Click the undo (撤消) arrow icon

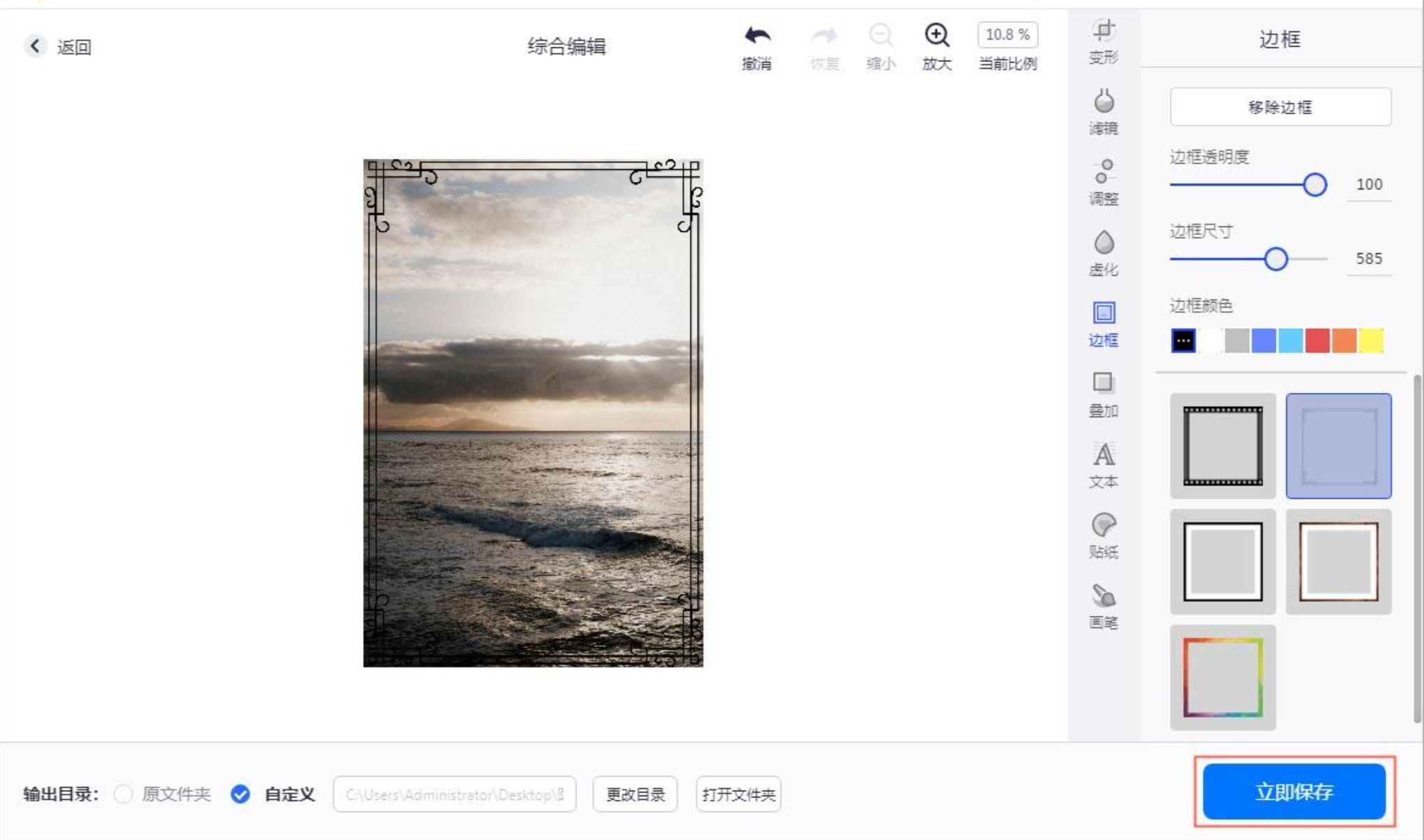tap(757, 36)
